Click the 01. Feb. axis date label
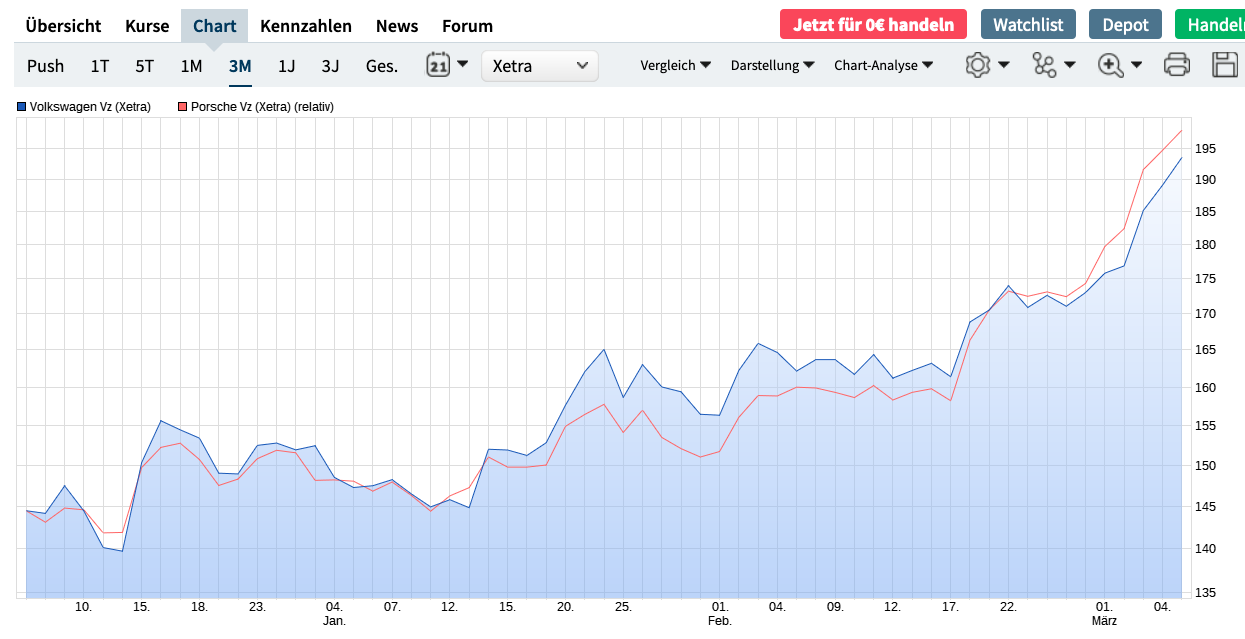This screenshot has height=639, width=1245. click(720, 613)
